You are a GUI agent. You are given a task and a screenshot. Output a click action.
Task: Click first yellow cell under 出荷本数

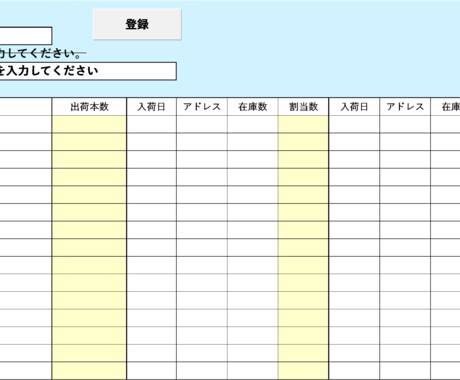click(x=89, y=124)
